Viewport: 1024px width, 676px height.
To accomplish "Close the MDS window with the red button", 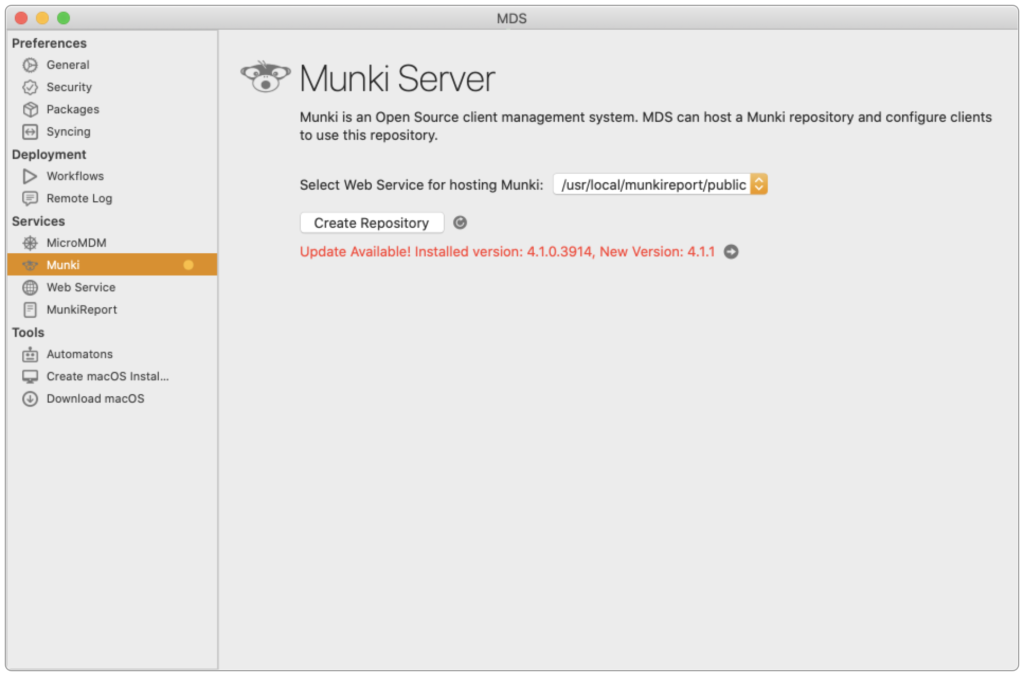I will pyautogui.click(x=21, y=18).
